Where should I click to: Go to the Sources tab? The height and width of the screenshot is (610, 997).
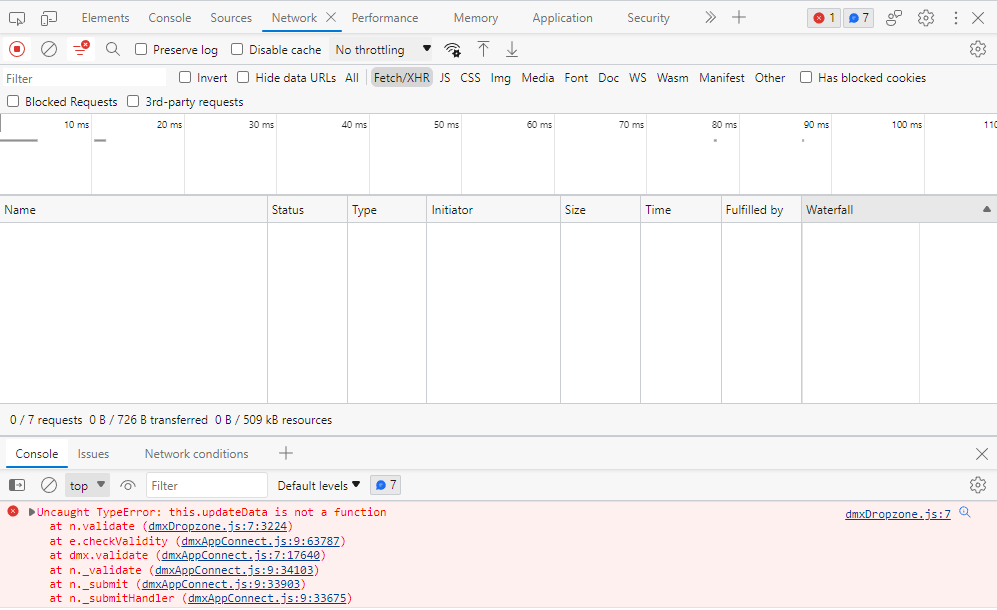point(231,18)
